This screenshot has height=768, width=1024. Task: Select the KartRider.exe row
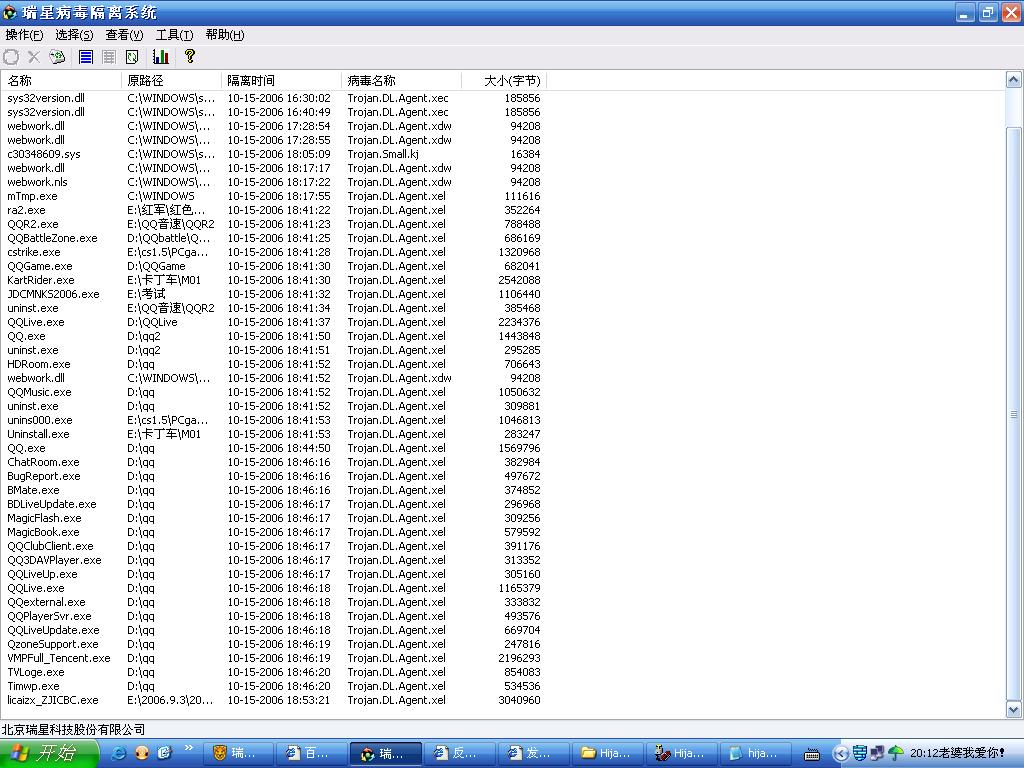[274, 280]
